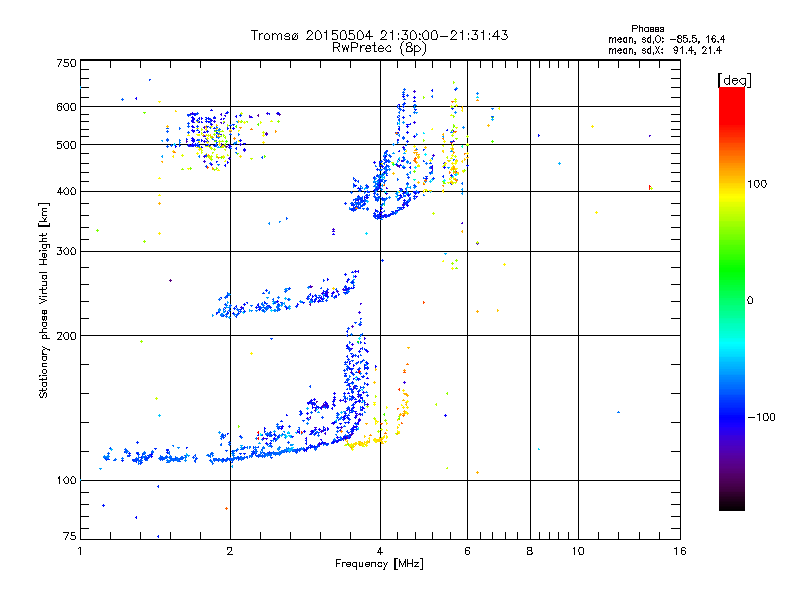
Task: Click the y-axis label '300'
Action: pos(66,251)
